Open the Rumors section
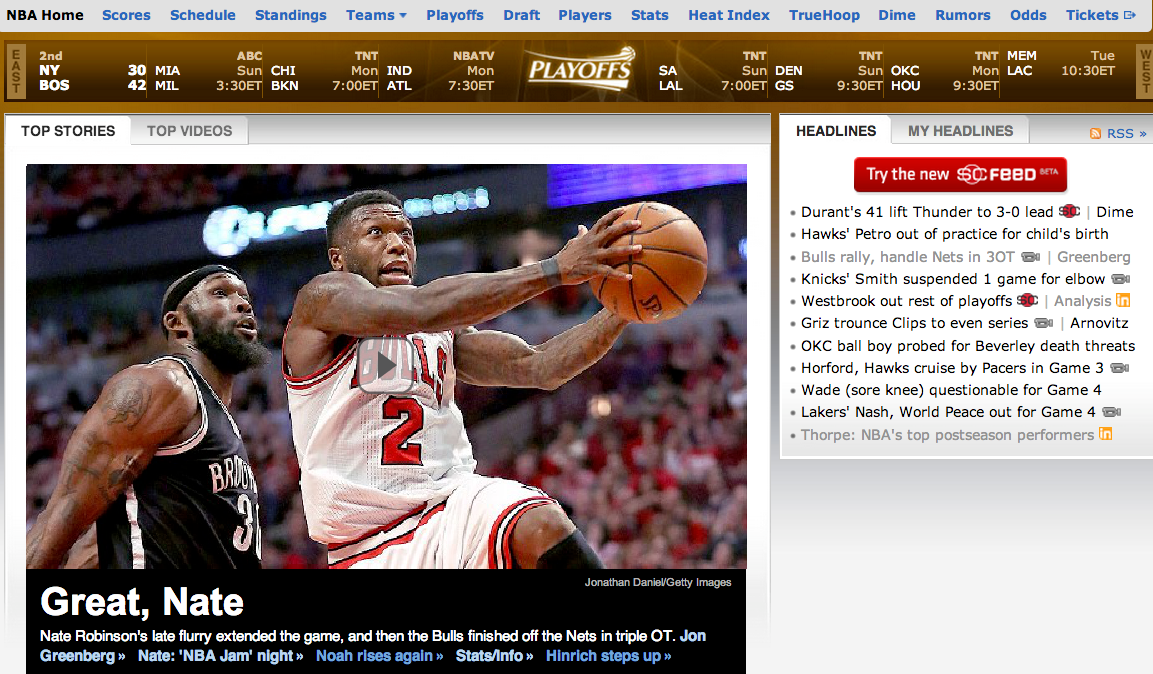1153x674 pixels. (x=963, y=15)
